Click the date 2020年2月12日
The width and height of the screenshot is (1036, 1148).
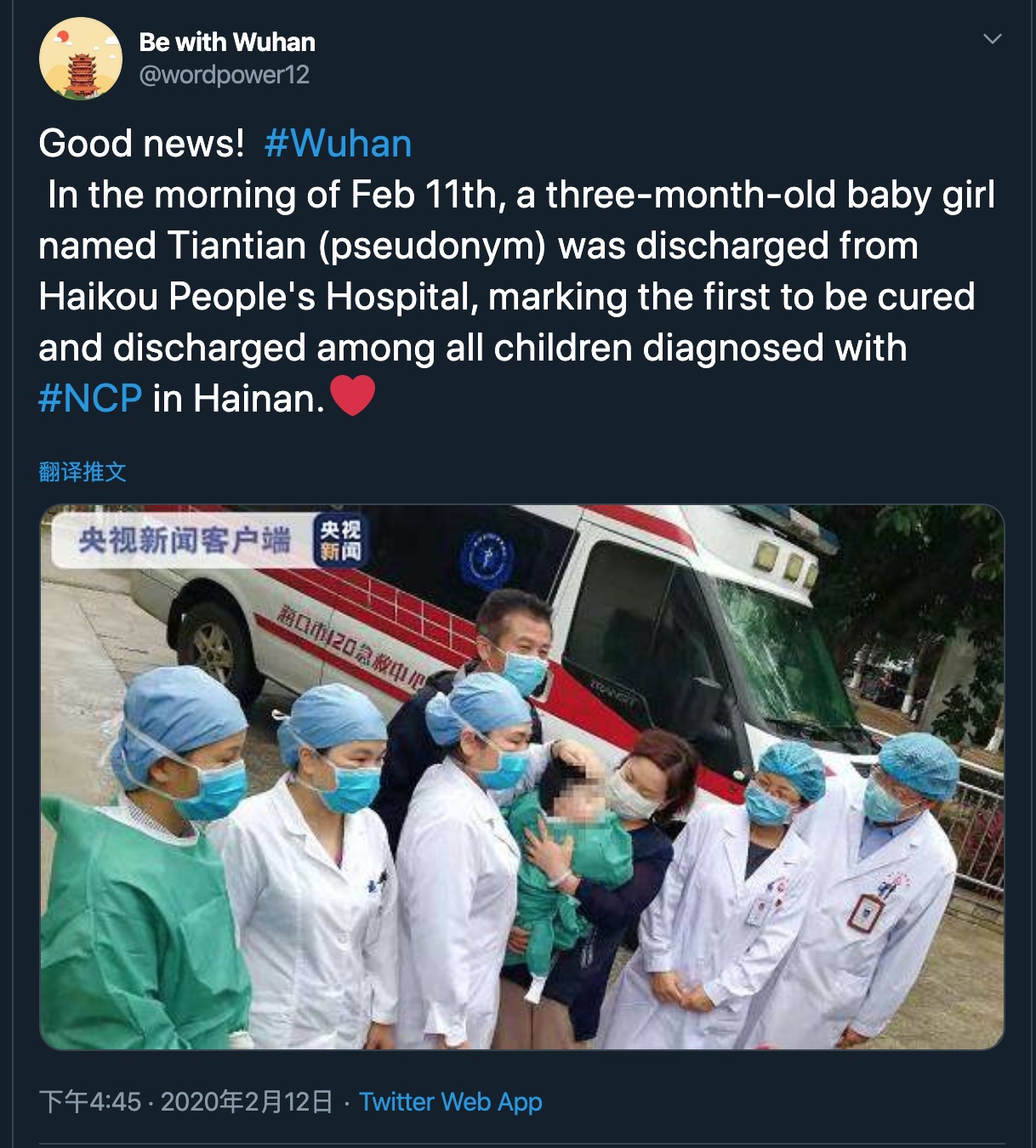pyautogui.click(x=247, y=1102)
